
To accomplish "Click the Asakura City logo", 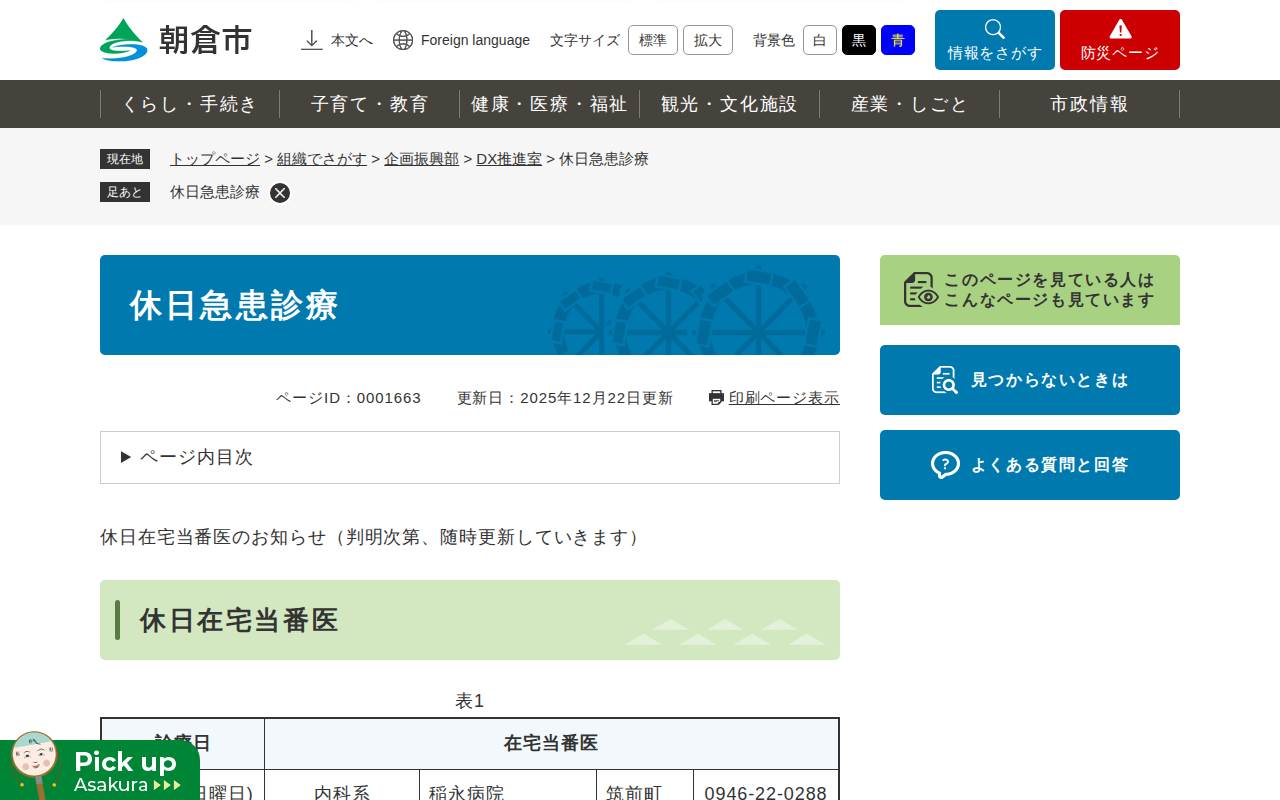I will pyautogui.click(x=176, y=40).
